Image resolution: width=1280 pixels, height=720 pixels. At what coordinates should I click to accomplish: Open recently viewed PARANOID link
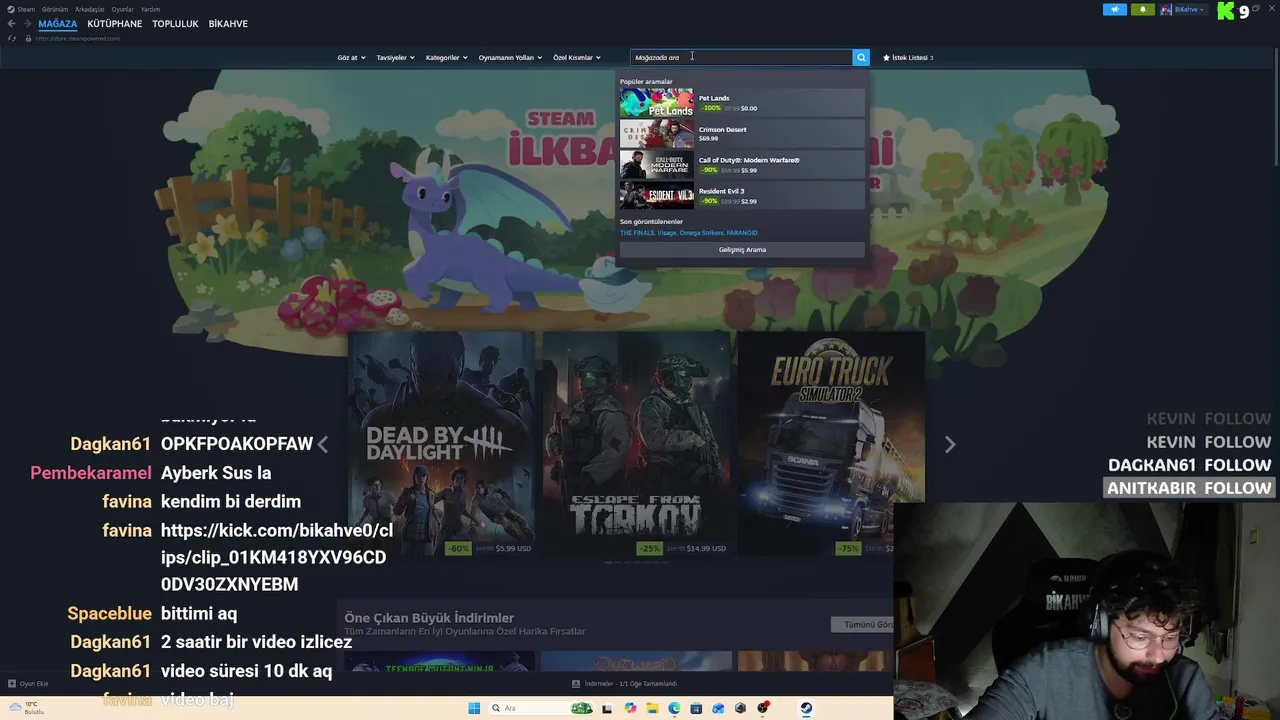tap(742, 233)
